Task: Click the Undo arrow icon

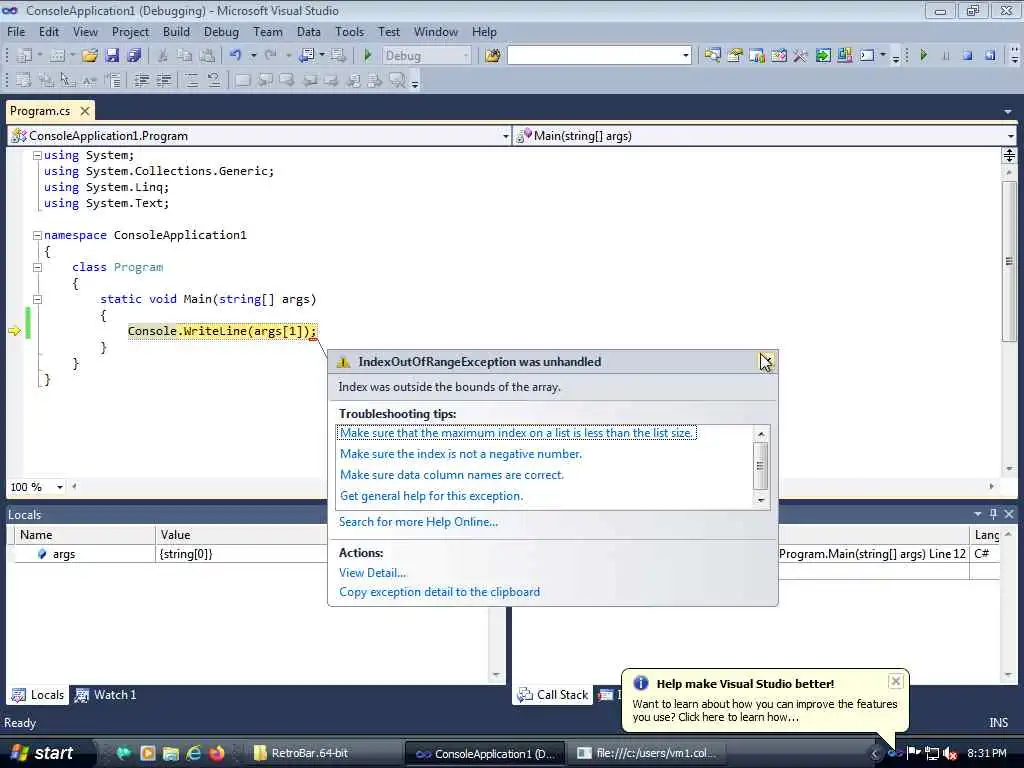Action: click(x=236, y=56)
